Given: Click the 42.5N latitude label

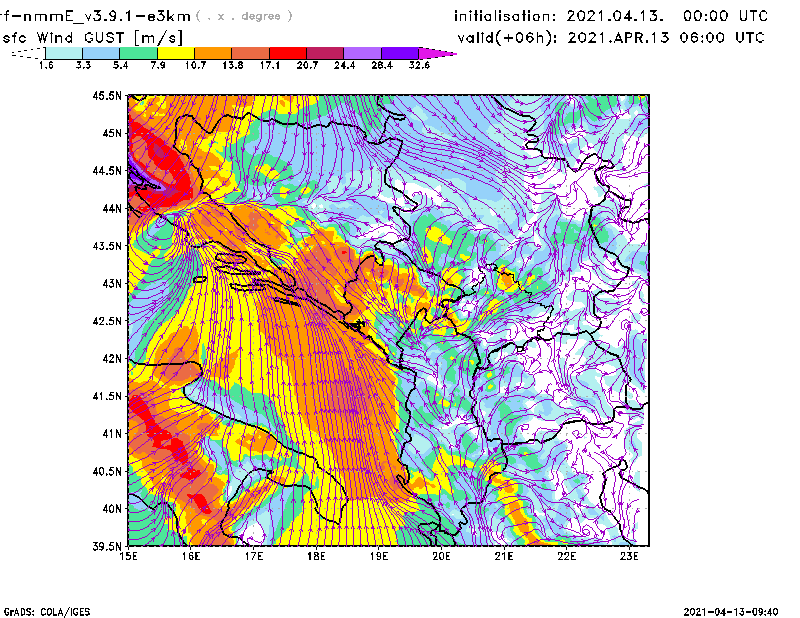Looking at the screenshot, I should pyautogui.click(x=107, y=321).
